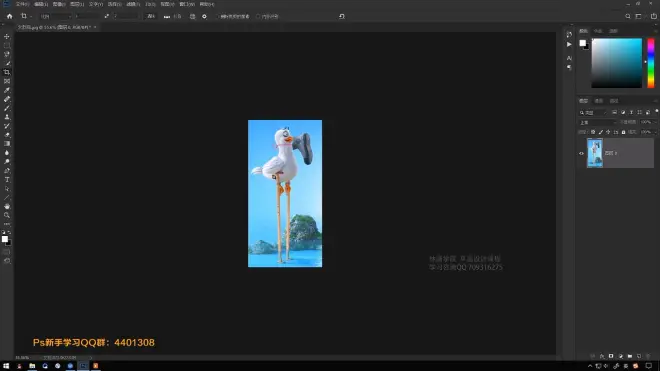The image size is (660, 371).
Task: Open the layer blend mode dropdown
Action: click(598, 122)
